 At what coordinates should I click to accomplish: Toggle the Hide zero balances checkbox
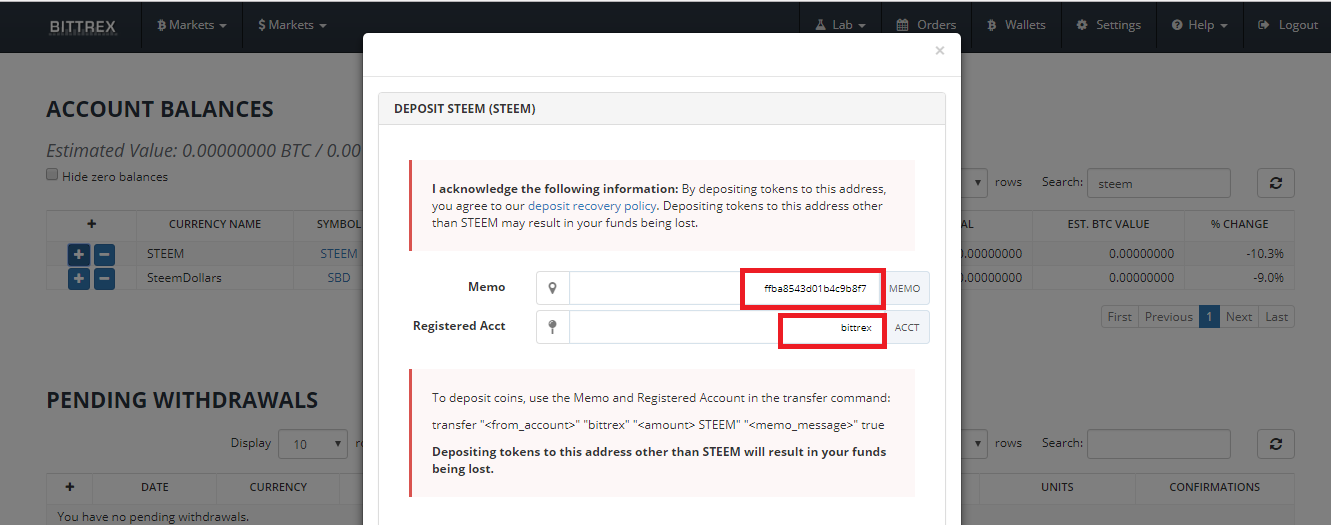coord(52,175)
